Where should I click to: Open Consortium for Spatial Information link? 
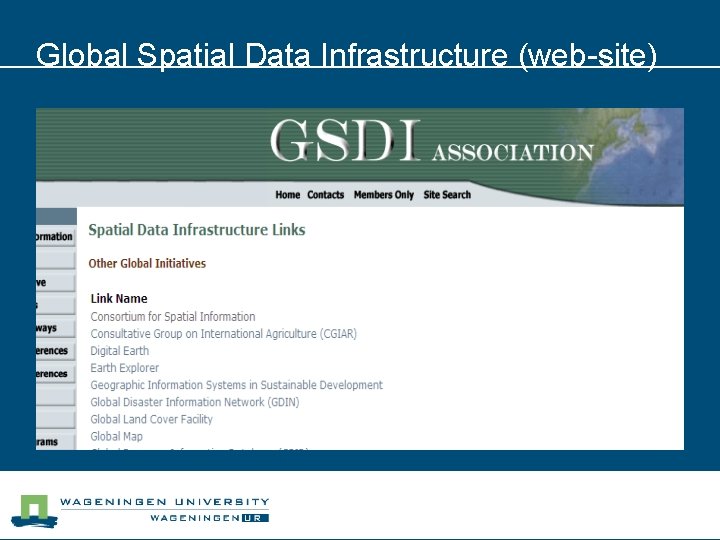pyautogui.click(x=173, y=317)
